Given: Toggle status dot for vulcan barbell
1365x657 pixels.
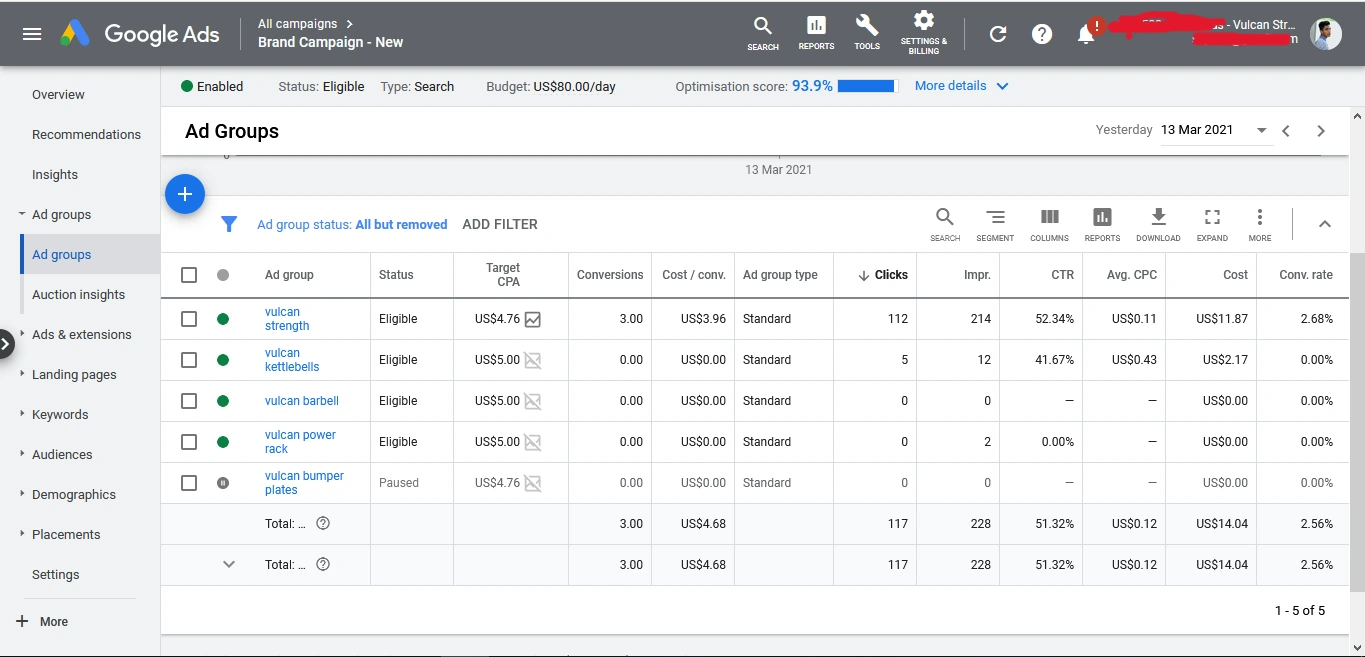Looking at the screenshot, I should (x=223, y=401).
